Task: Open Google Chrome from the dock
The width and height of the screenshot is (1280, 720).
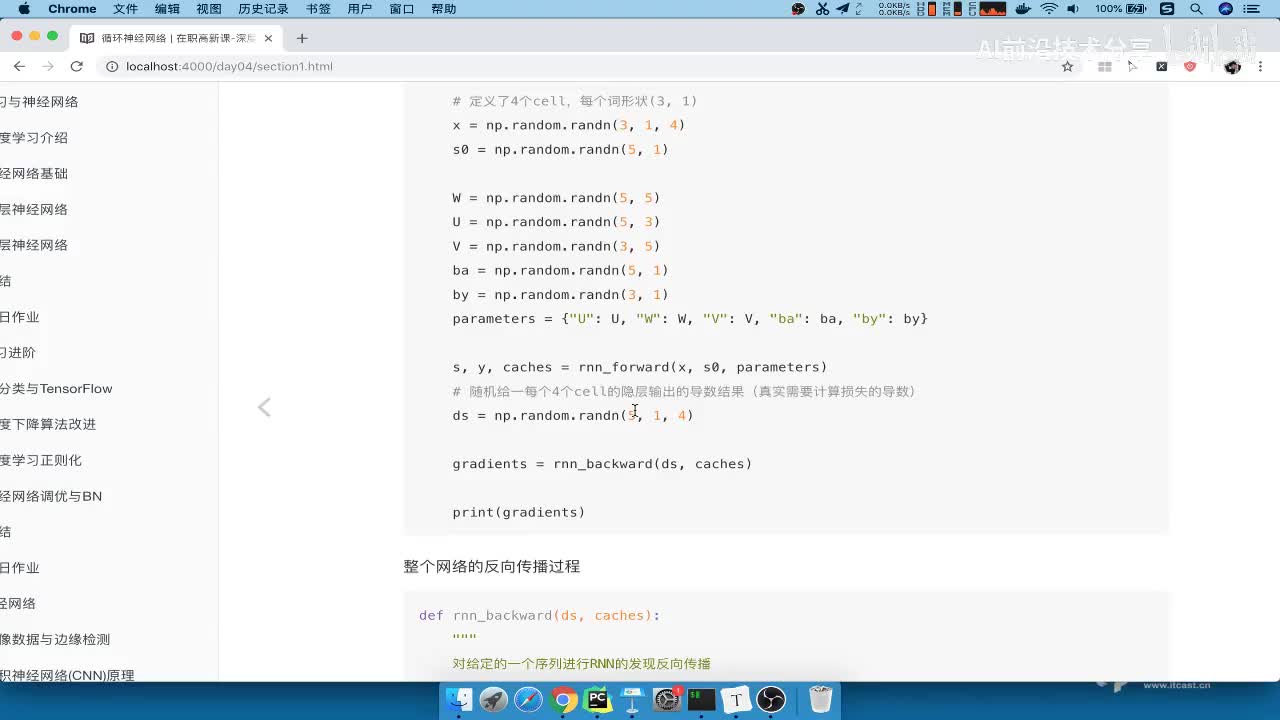Action: point(564,699)
